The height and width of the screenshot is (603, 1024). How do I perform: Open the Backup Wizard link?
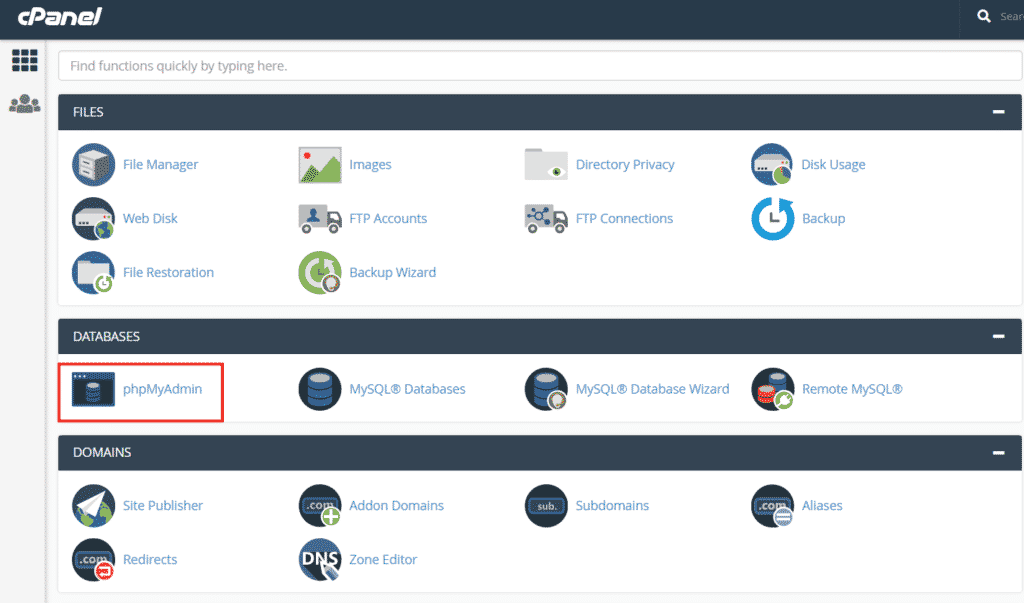pos(392,272)
